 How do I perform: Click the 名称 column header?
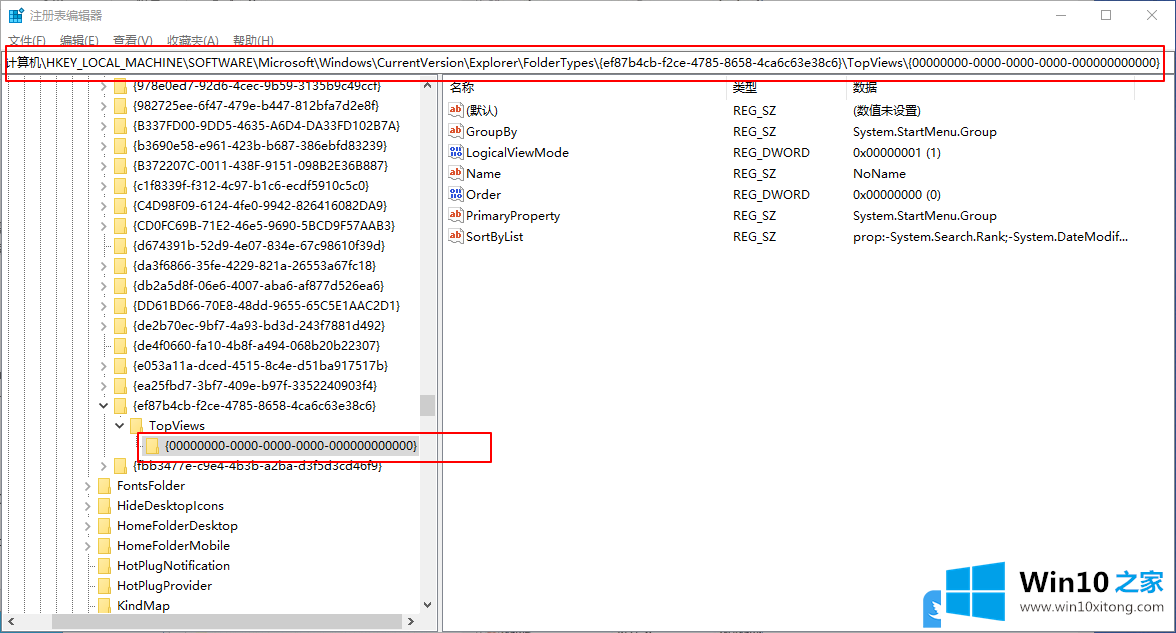click(462, 88)
